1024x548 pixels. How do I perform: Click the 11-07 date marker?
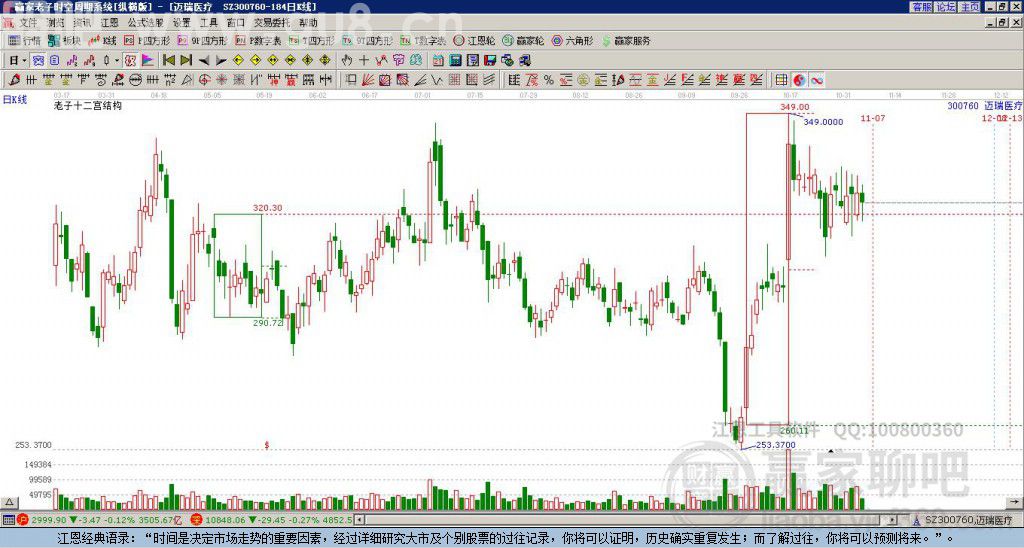[872, 118]
